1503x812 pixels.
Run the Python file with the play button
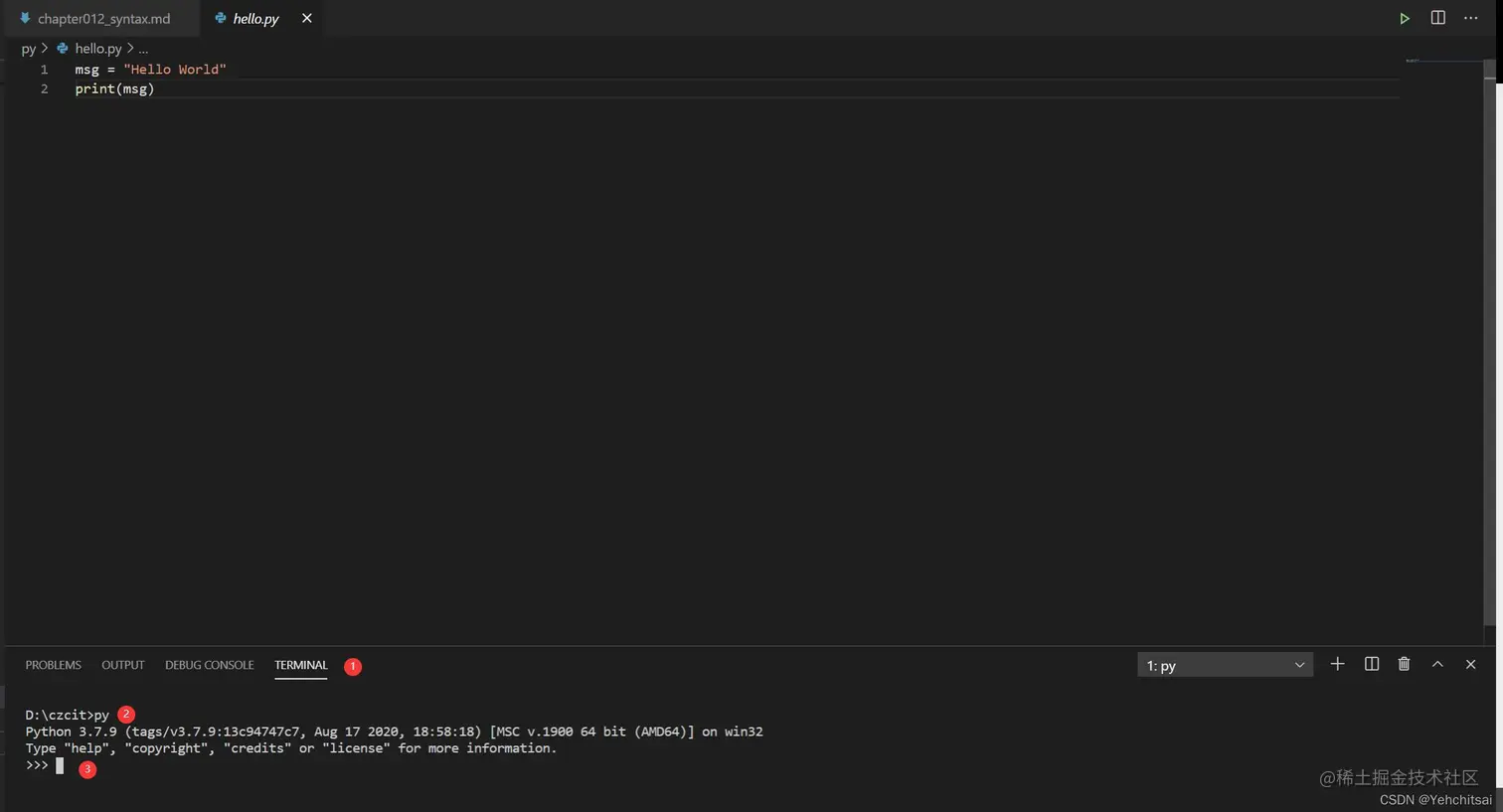(x=1405, y=18)
